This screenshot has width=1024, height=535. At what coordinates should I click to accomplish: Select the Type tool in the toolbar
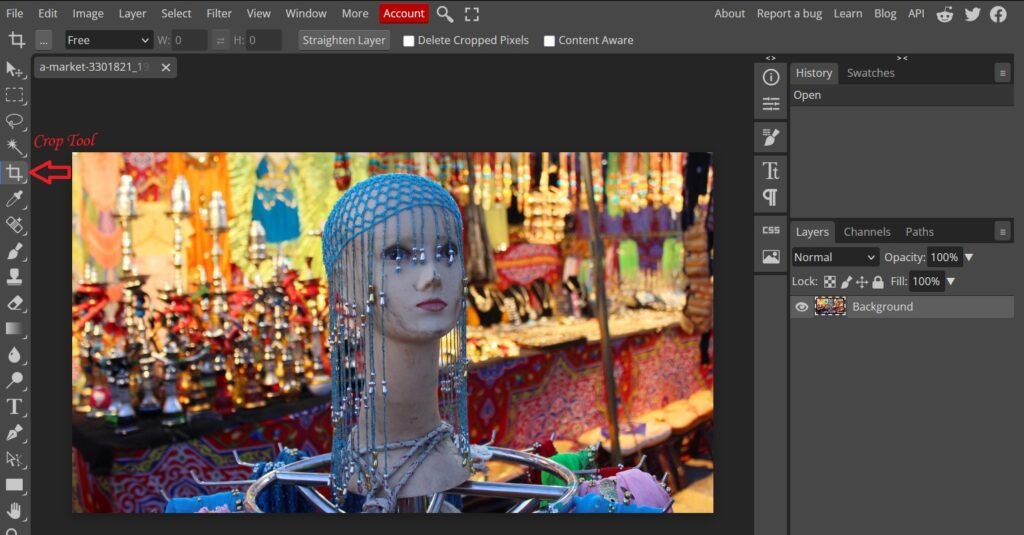point(14,406)
